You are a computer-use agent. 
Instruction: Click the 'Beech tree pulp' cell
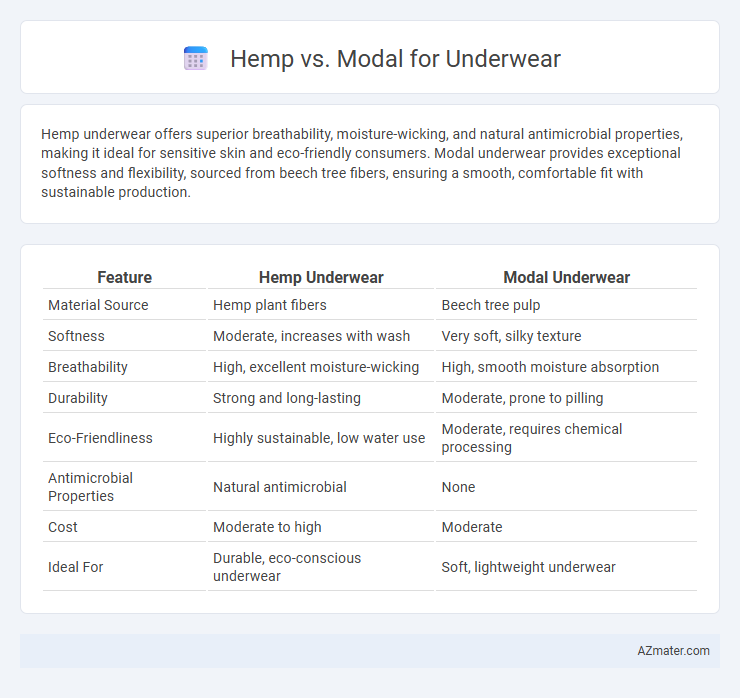pos(490,305)
